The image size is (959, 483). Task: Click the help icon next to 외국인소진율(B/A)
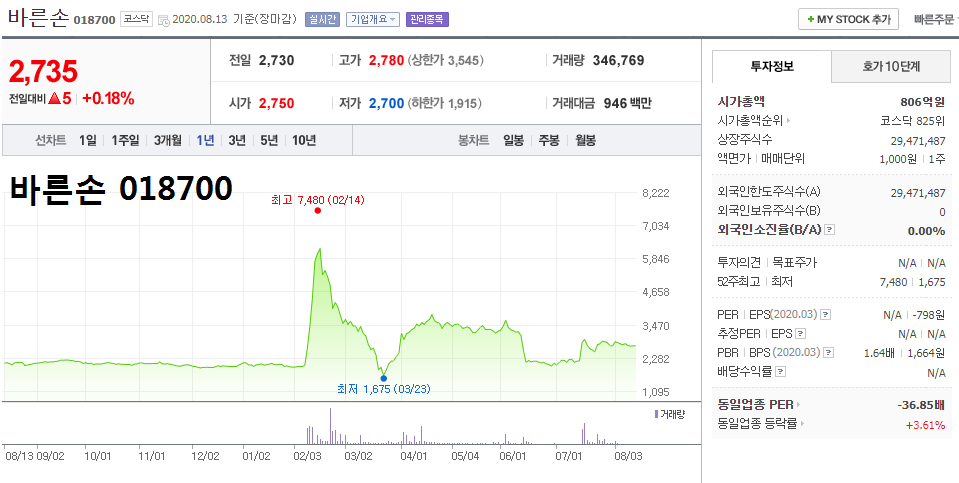829,230
